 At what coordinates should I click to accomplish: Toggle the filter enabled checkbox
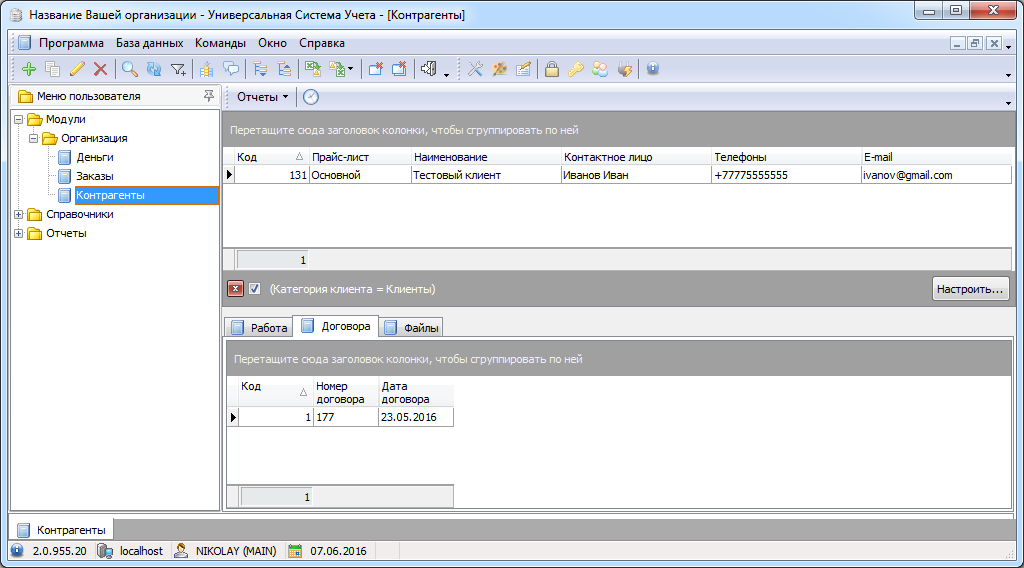point(255,289)
